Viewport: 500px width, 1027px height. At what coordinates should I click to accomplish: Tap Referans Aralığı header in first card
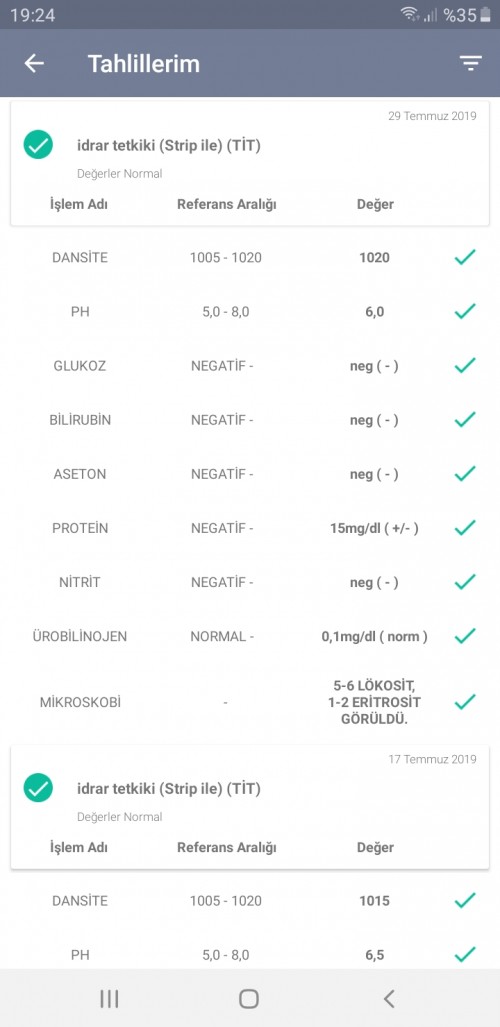(227, 204)
